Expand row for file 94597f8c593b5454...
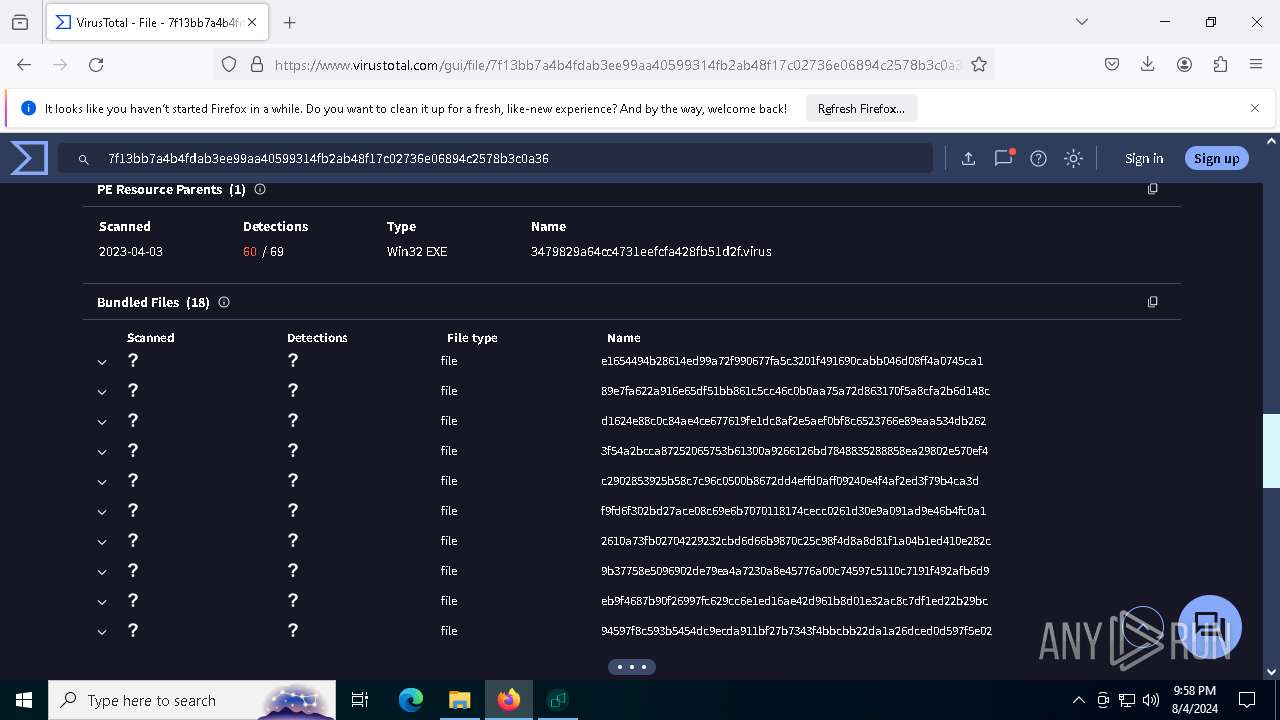 click(102, 632)
